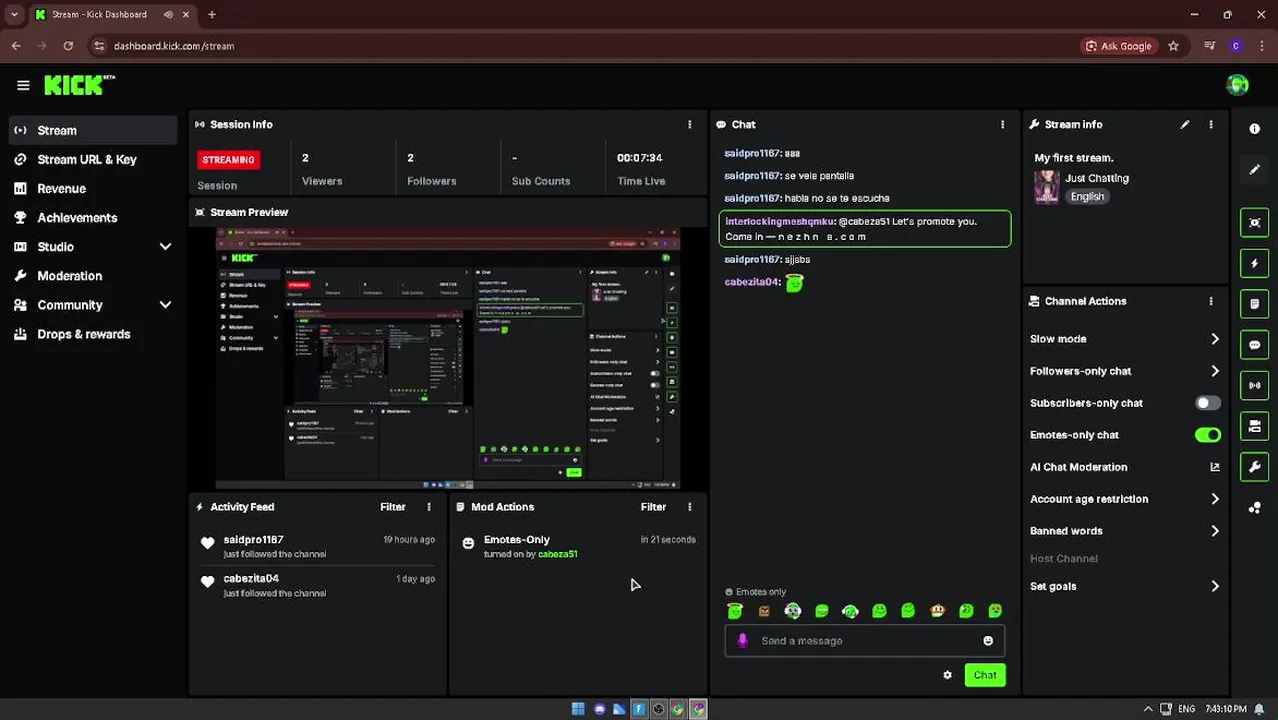Open AI Chat Moderation external link icon
Screen dimensions: 1278x720
pyautogui.click(x=1215, y=467)
